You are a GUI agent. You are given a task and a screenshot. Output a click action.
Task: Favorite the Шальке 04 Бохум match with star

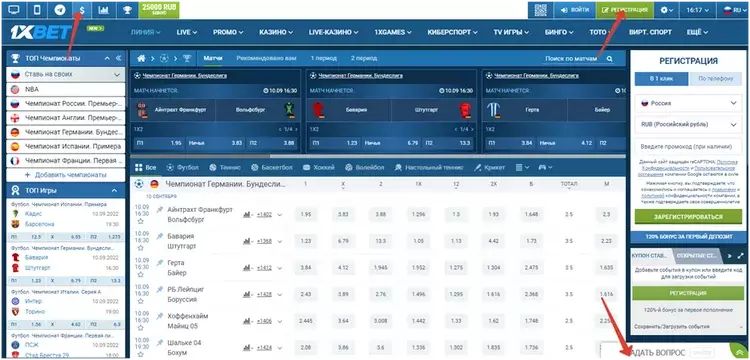pyautogui.click(x=141, y=354)
